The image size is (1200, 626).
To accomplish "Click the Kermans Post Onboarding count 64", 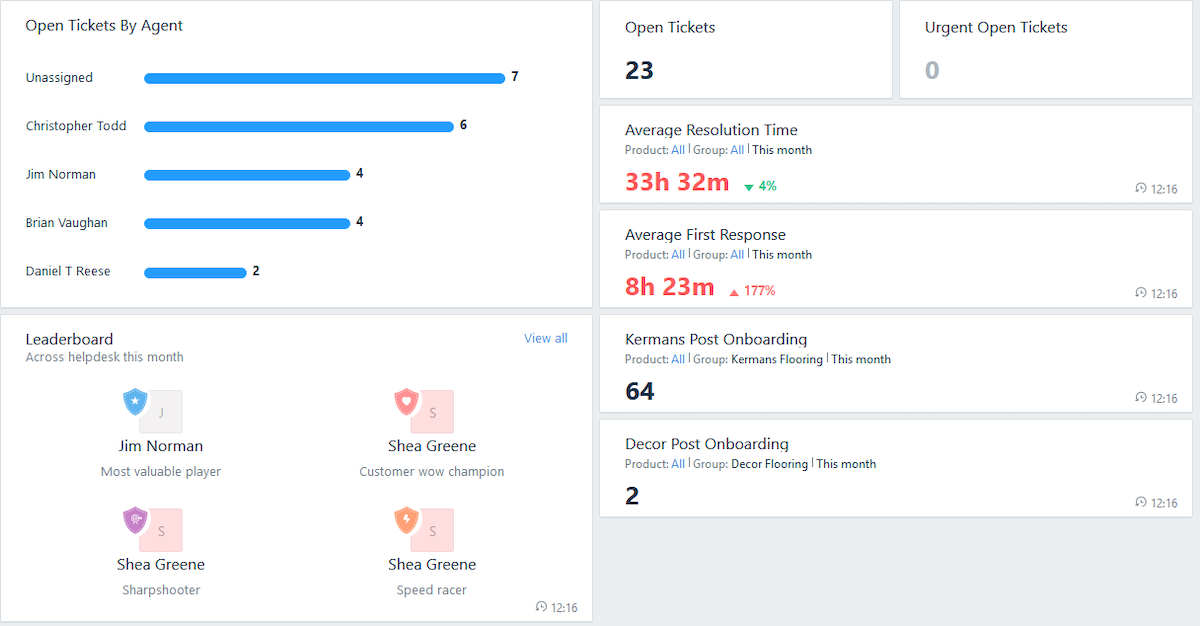I will click(x=639, y=391).
